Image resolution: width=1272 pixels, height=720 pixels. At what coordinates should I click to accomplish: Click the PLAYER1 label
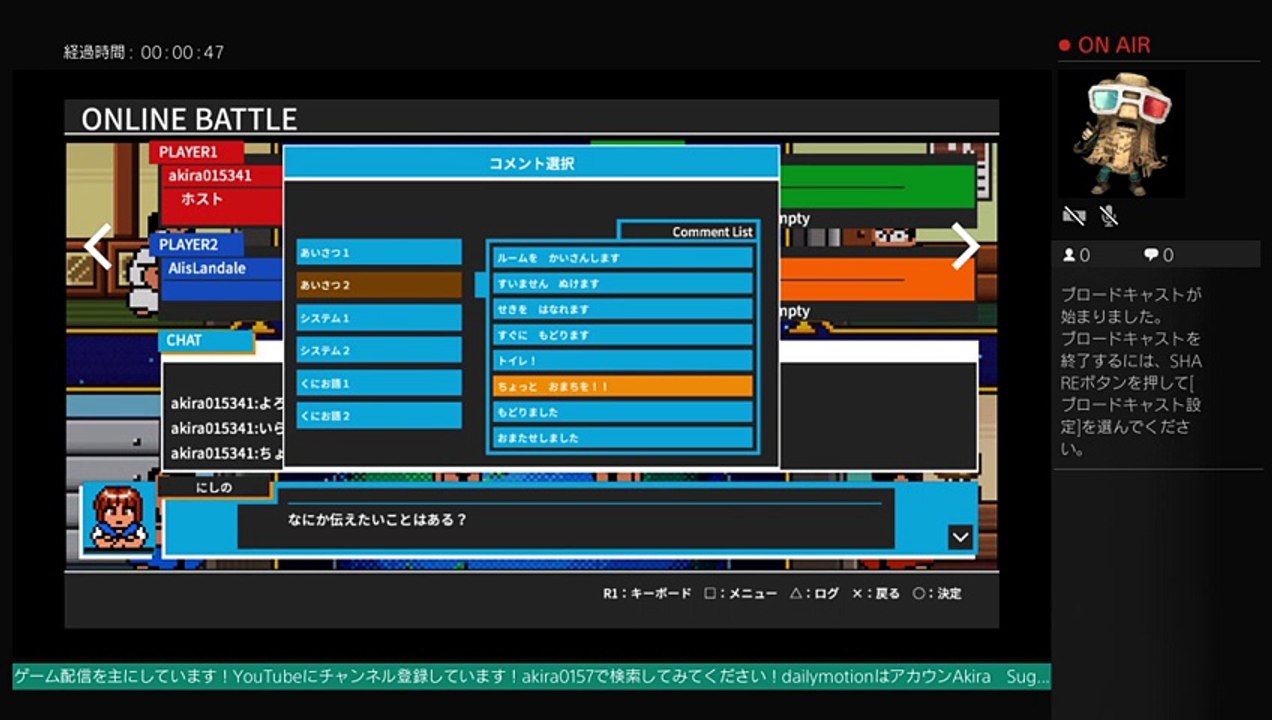(197, 152)
